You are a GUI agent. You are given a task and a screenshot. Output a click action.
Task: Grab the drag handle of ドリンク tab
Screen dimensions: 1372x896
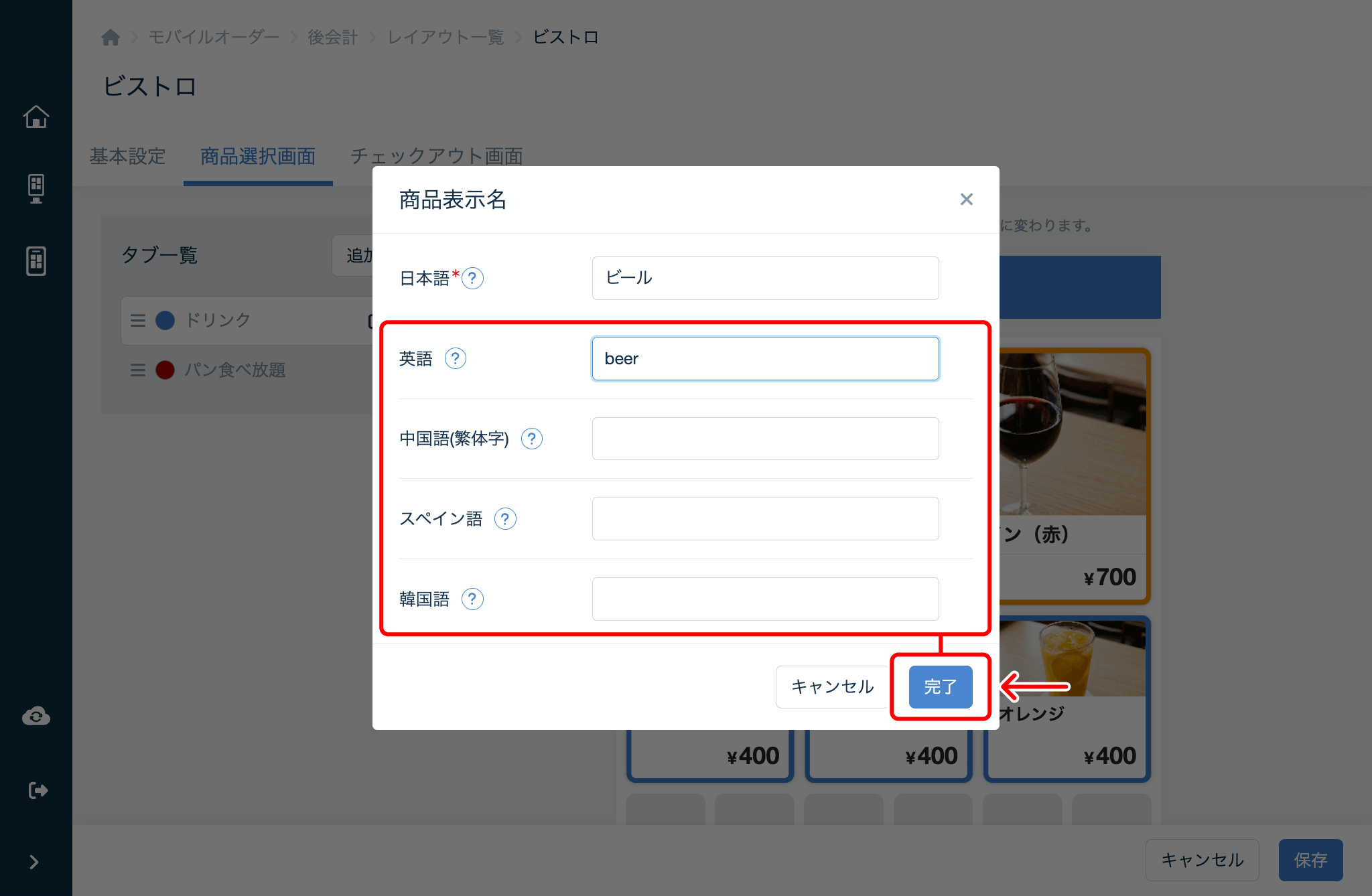tap(137, 320)
